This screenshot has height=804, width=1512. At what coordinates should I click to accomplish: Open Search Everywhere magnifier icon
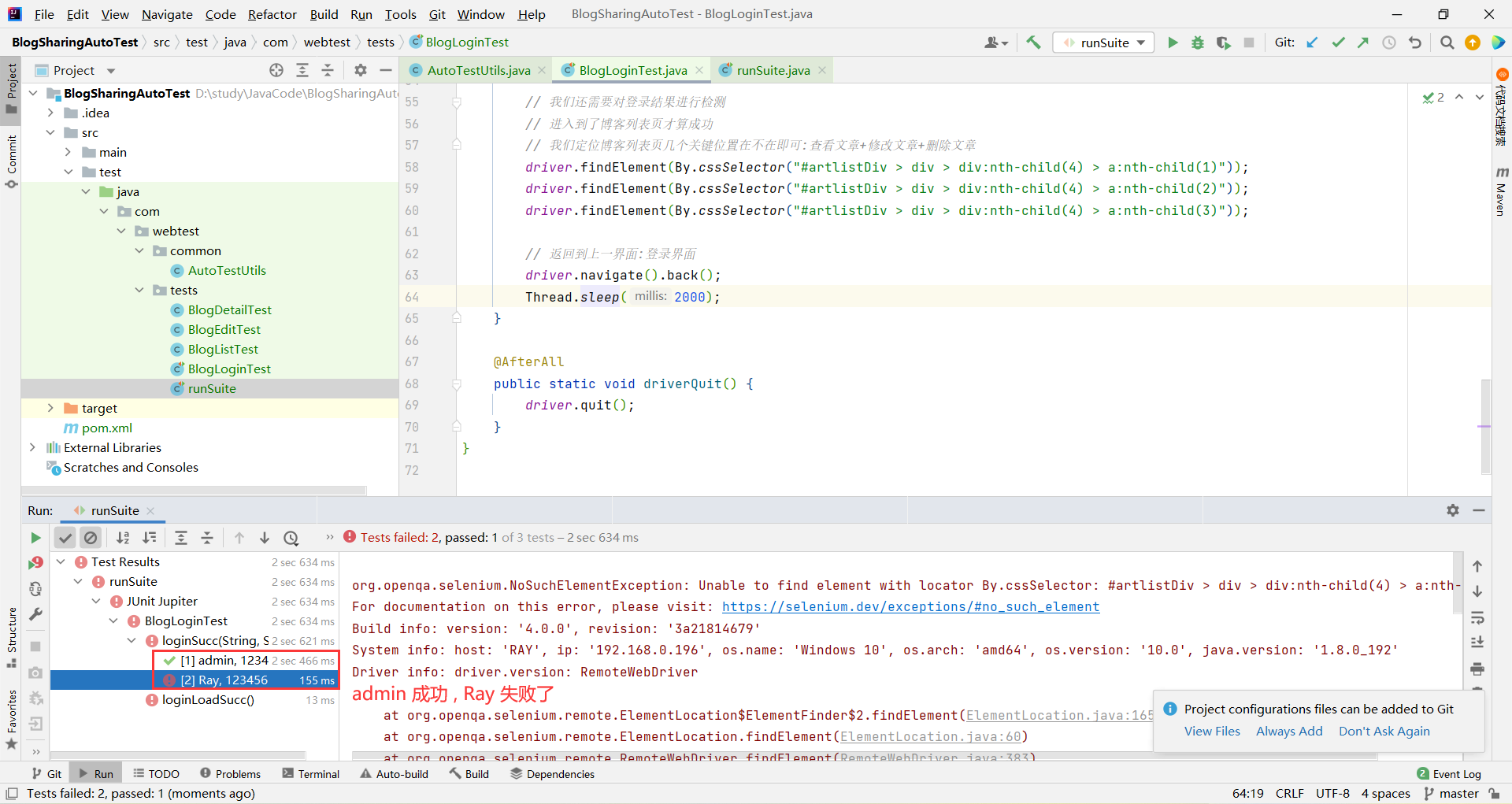click(1447, 43)
